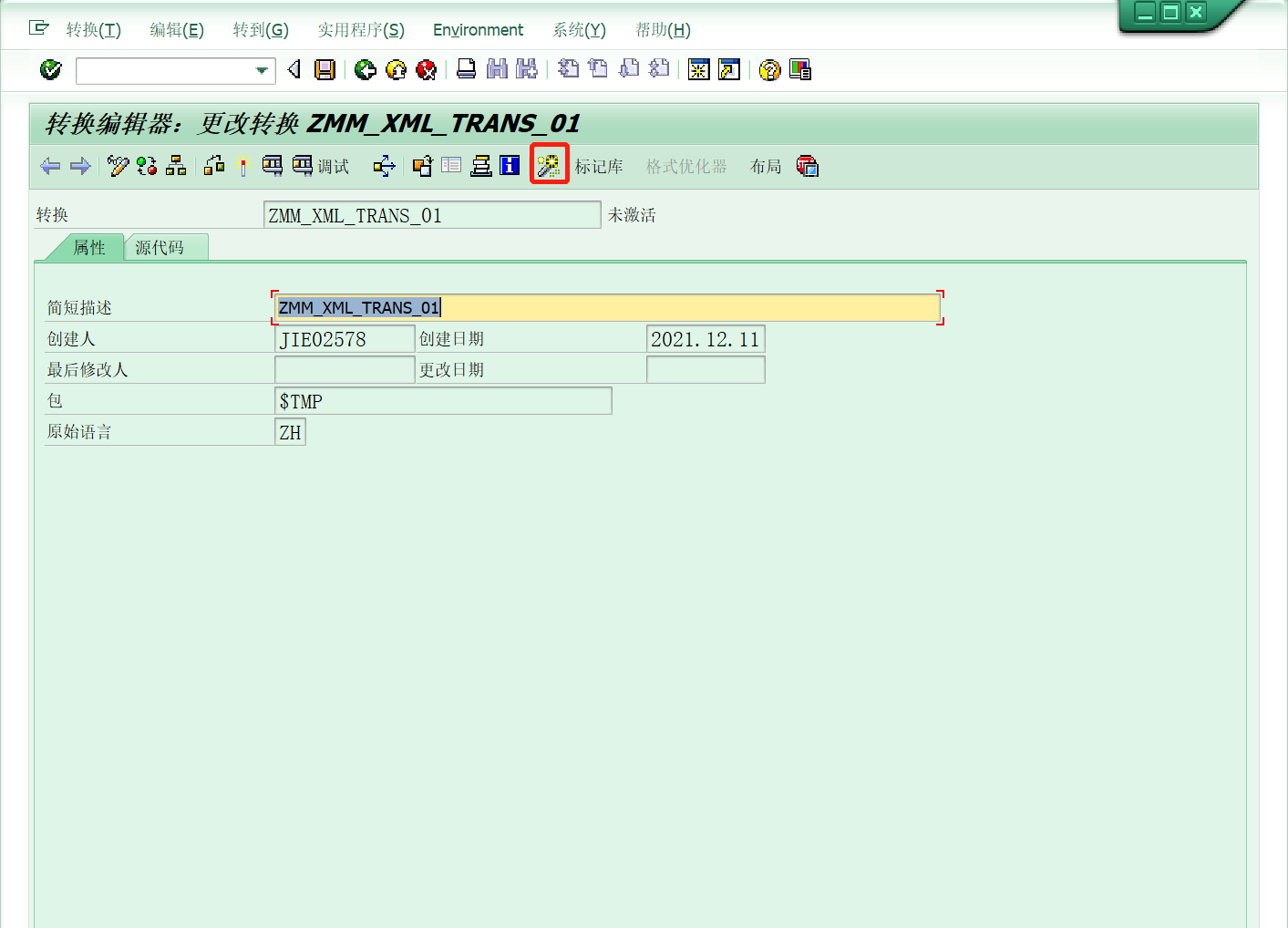Toggle display/change with the pencil icon
Image resolution: width=1288 pixels, height=928 pixels.
click(117, 166)
